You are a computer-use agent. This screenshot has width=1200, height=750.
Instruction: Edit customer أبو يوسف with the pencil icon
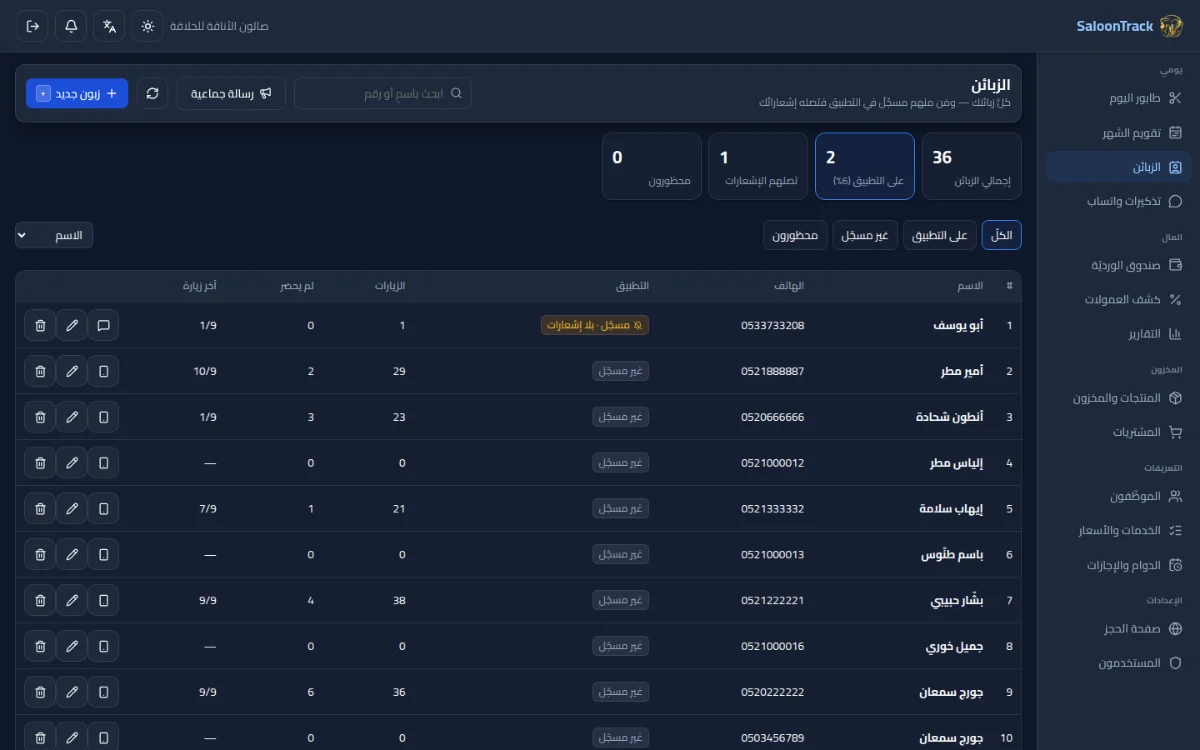click(x=72, y=325)
